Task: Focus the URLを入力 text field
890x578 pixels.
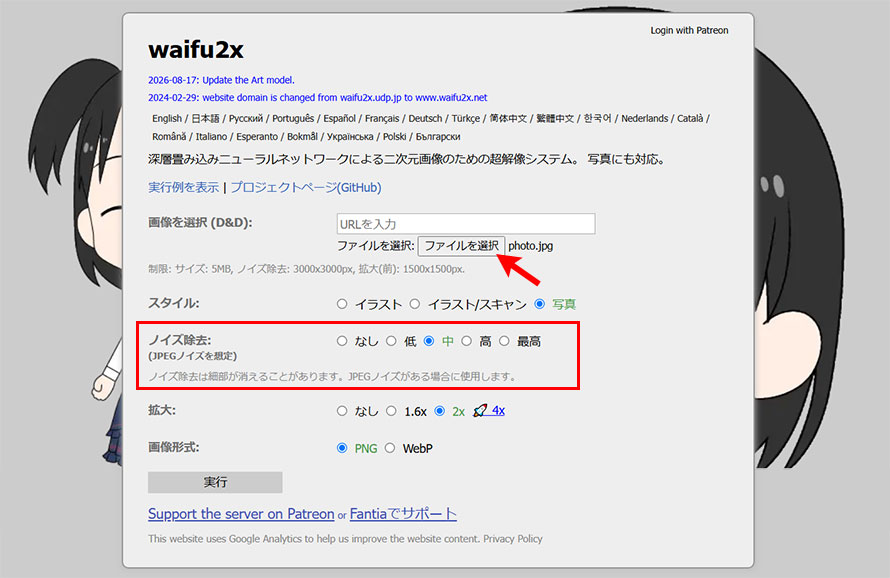Action: click(466, 224)
